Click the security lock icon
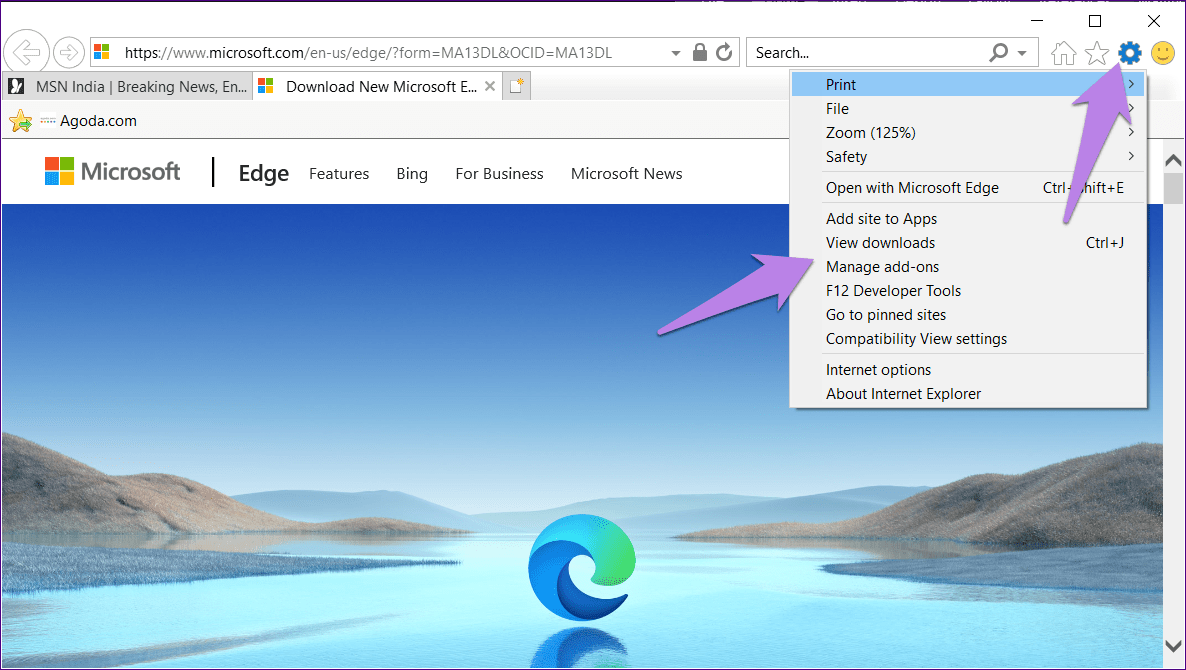 click(x=701, y=53)
